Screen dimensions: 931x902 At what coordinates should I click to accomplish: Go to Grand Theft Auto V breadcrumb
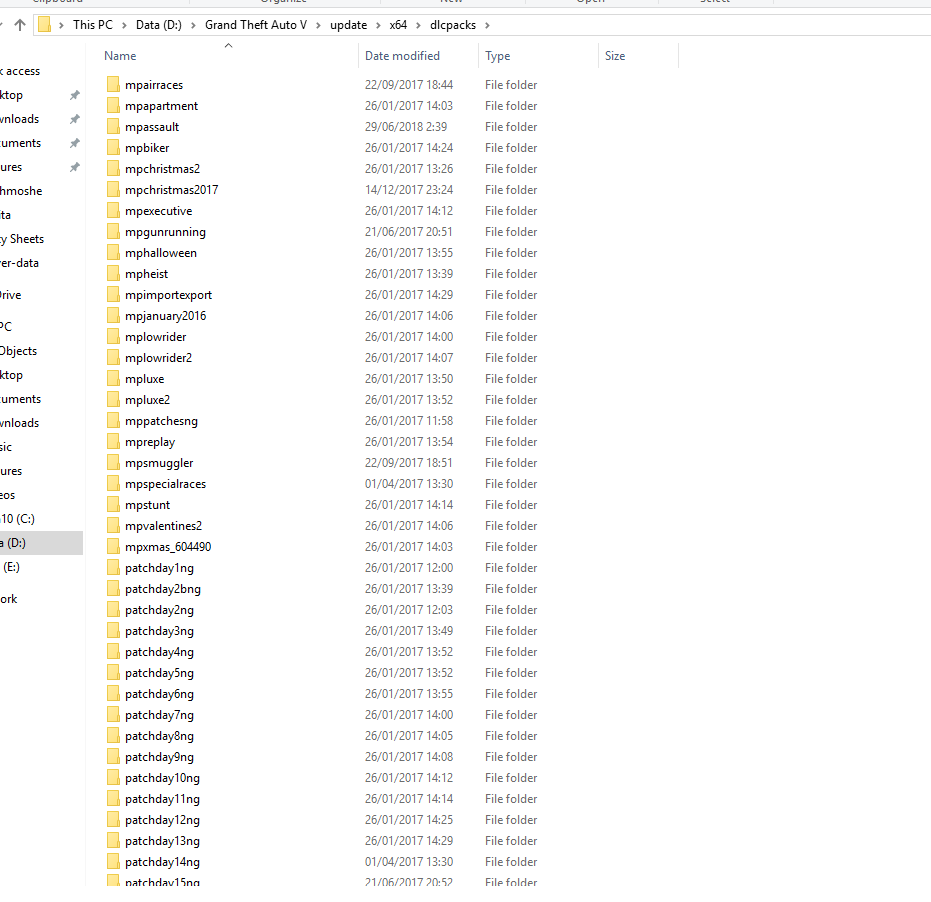click(x=256, y=25)
